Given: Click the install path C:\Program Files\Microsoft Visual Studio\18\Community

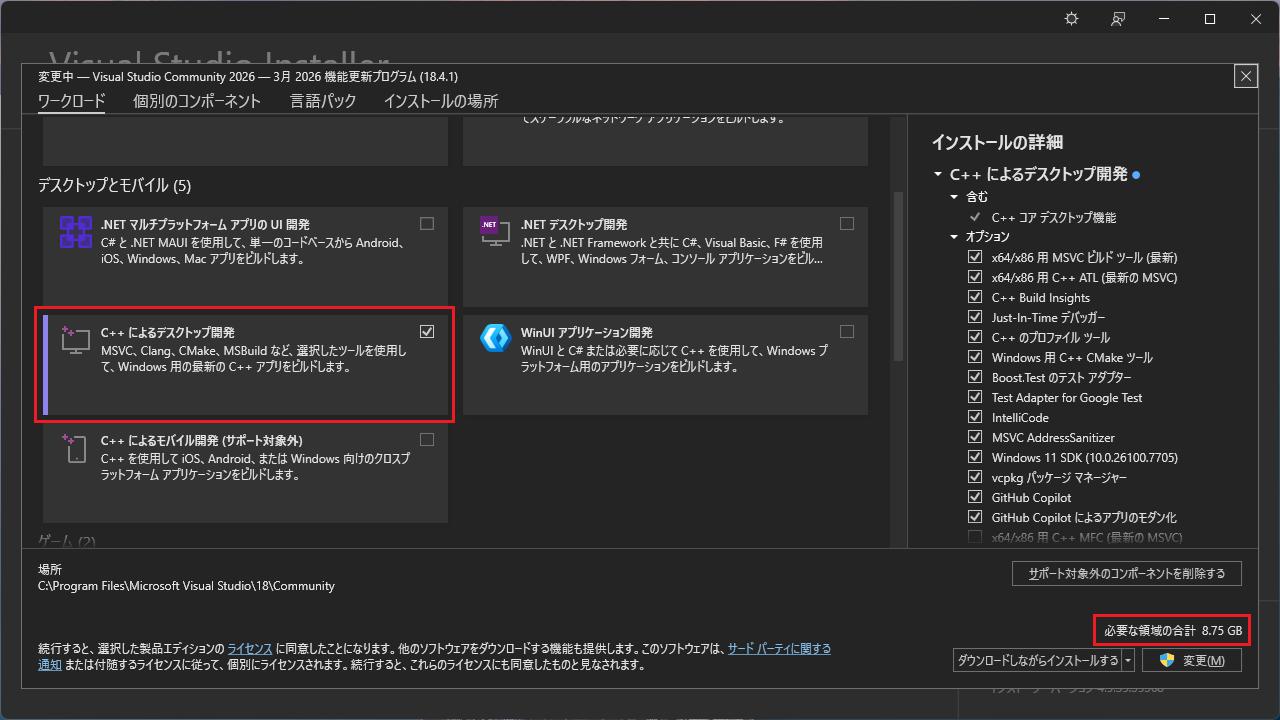Looking at the screenshot, I should (186, 586).
